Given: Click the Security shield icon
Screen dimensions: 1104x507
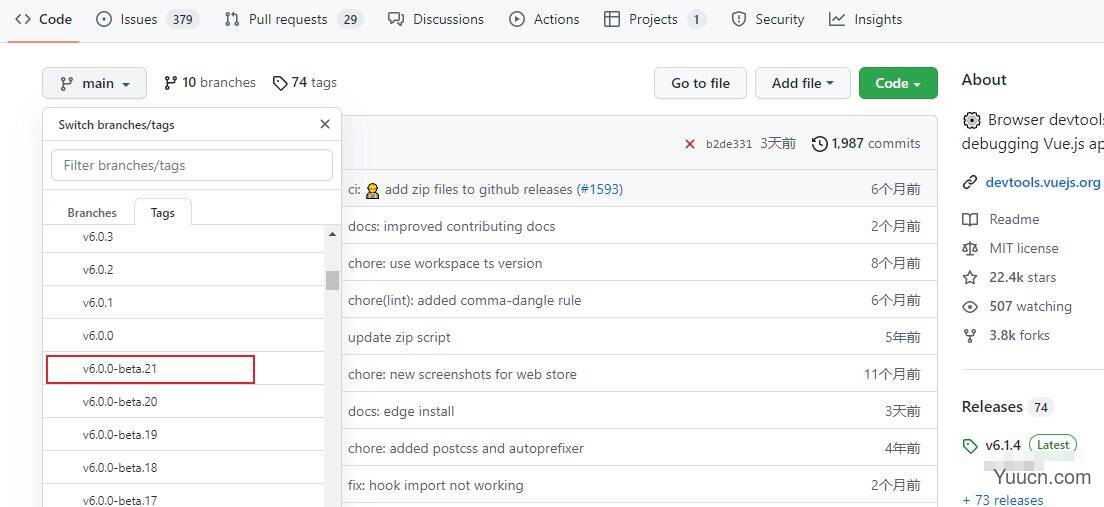Looking at the screenshot, I should pos(739,20).
